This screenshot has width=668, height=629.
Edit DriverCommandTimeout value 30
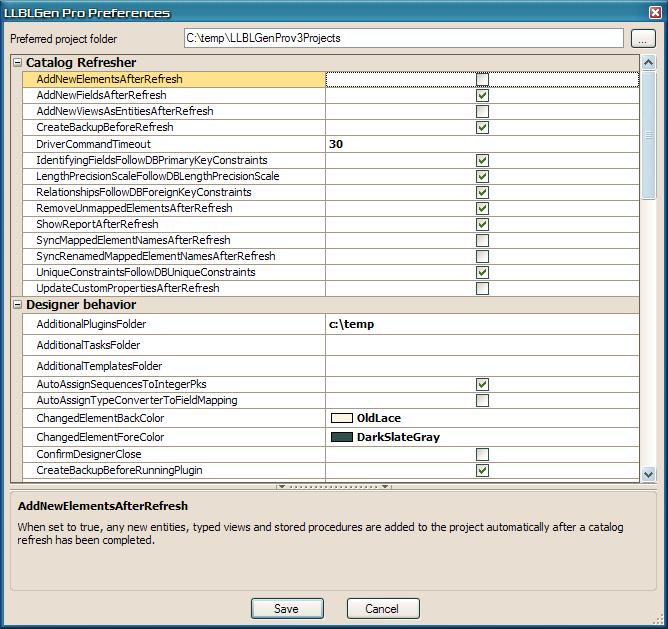482,144
